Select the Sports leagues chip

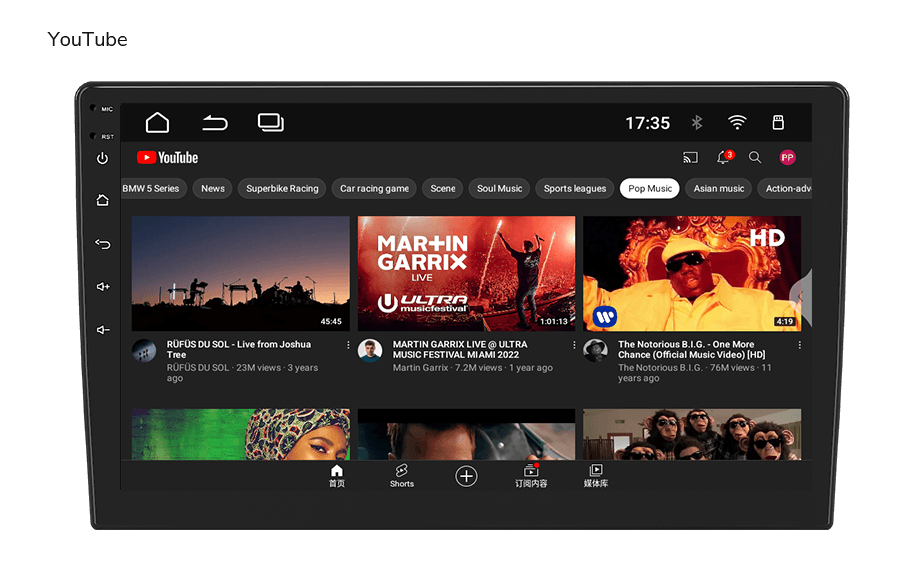(575, 188)
